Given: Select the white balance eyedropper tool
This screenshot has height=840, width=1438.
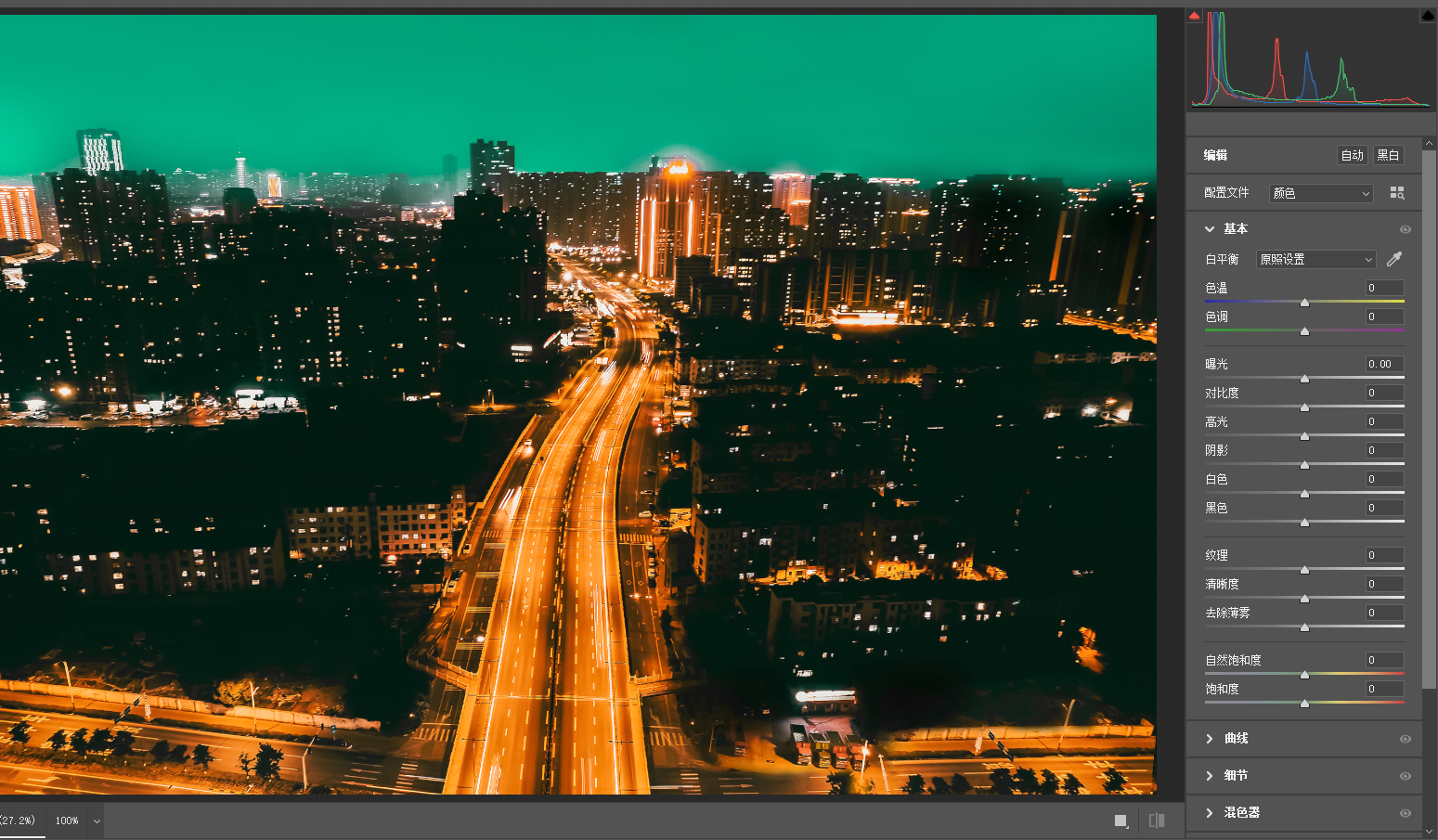Looking at the screenshot, I should [x=1394, y=259].
